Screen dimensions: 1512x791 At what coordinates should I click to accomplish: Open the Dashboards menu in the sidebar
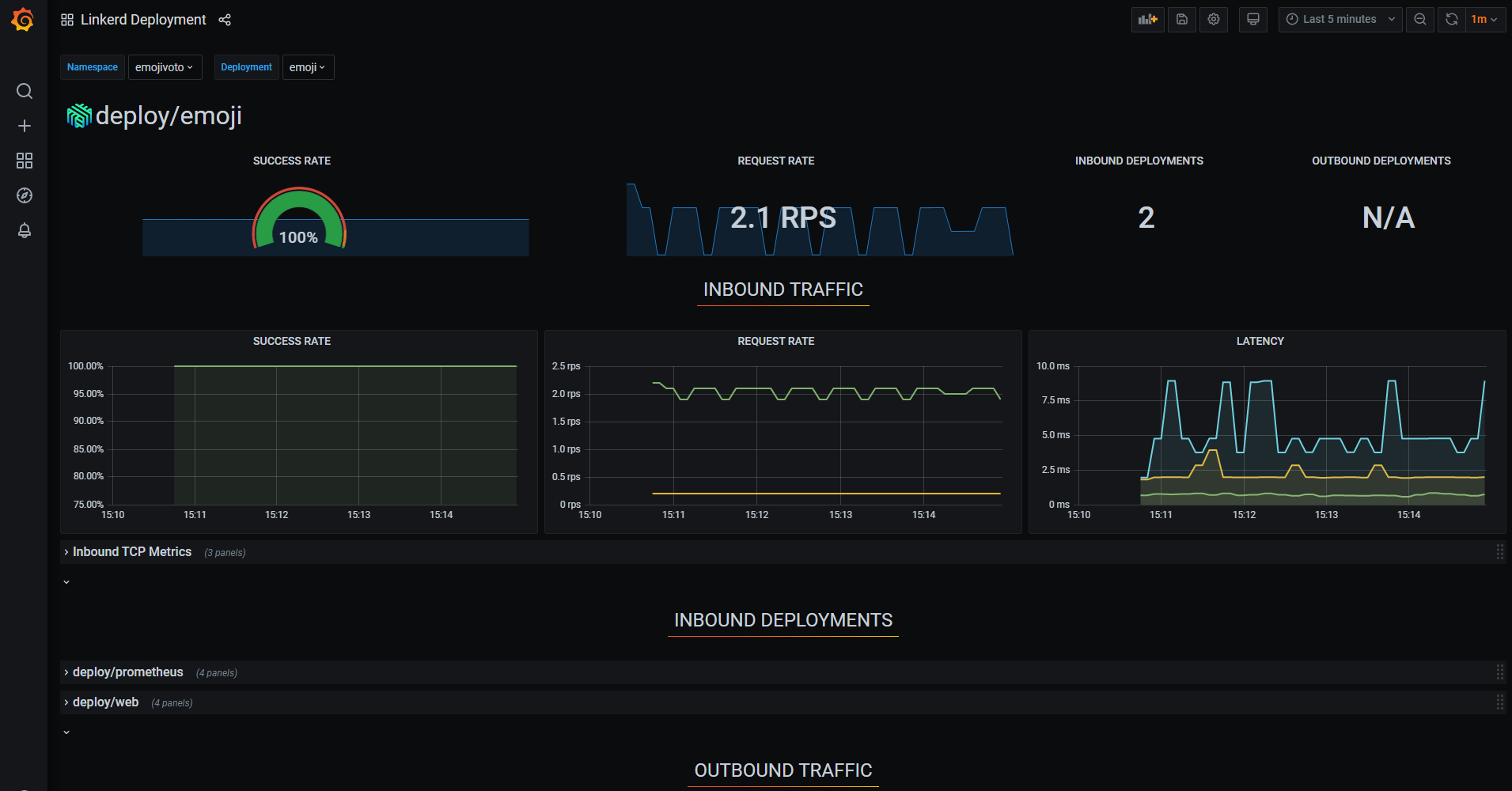coord(25,161)
